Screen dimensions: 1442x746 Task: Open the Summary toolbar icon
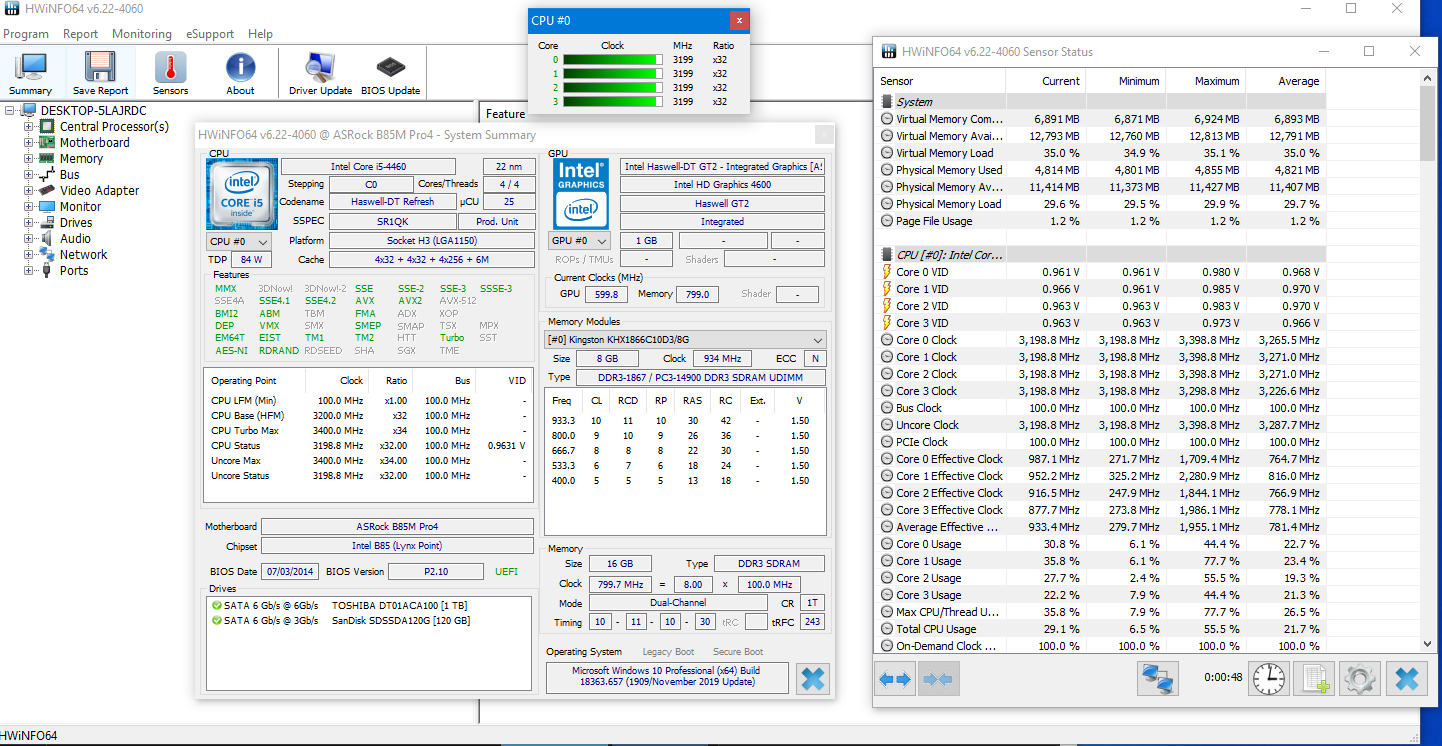click(x=31, y=73)
